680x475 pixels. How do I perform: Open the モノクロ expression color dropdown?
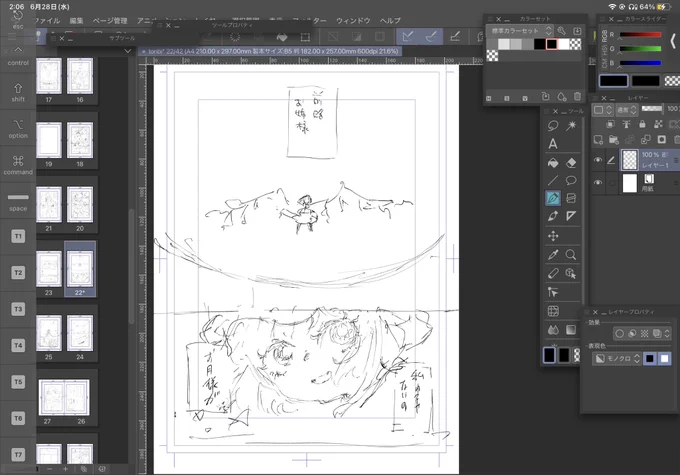(617, 359)
